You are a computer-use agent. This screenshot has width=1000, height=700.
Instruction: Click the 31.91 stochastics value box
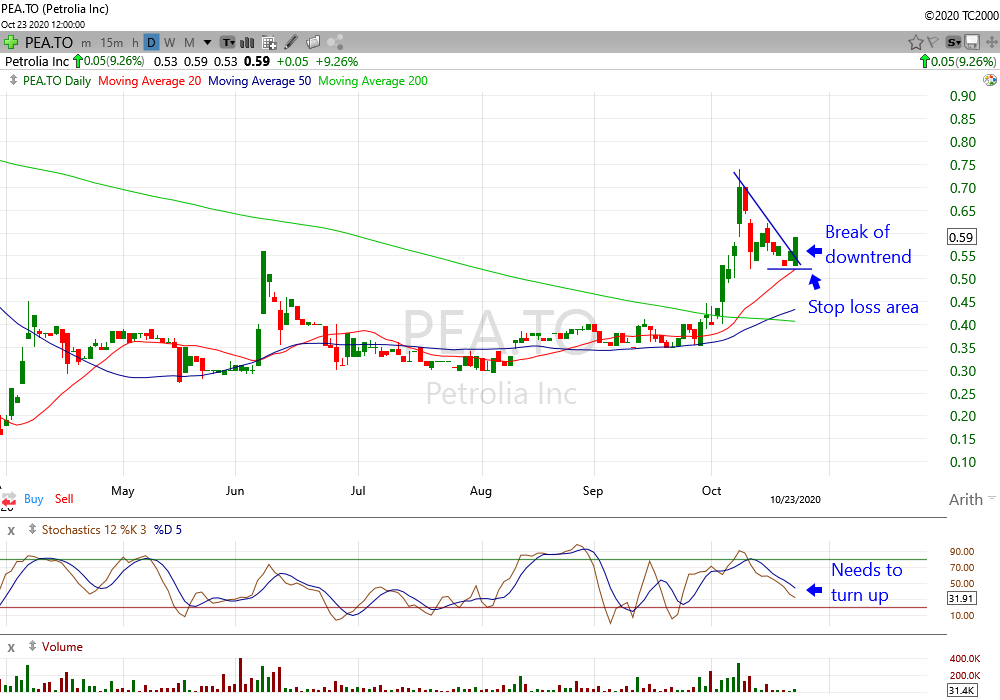(x=961, y=599)
